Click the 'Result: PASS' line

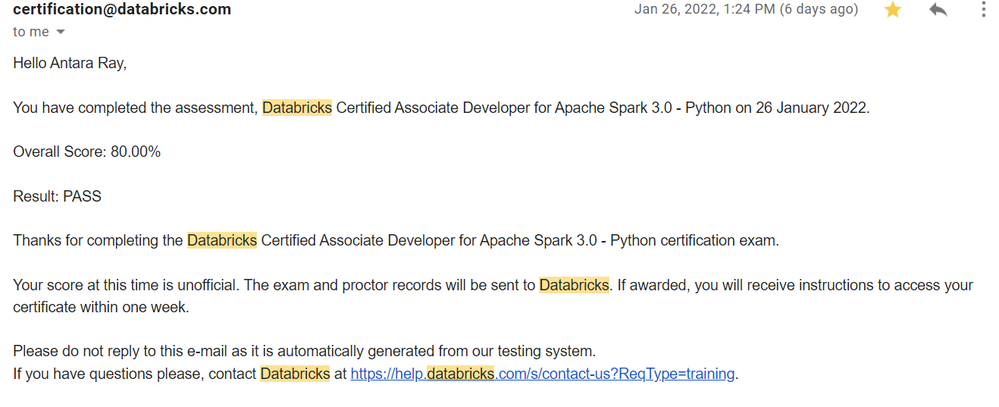click(x=57, y=196)
